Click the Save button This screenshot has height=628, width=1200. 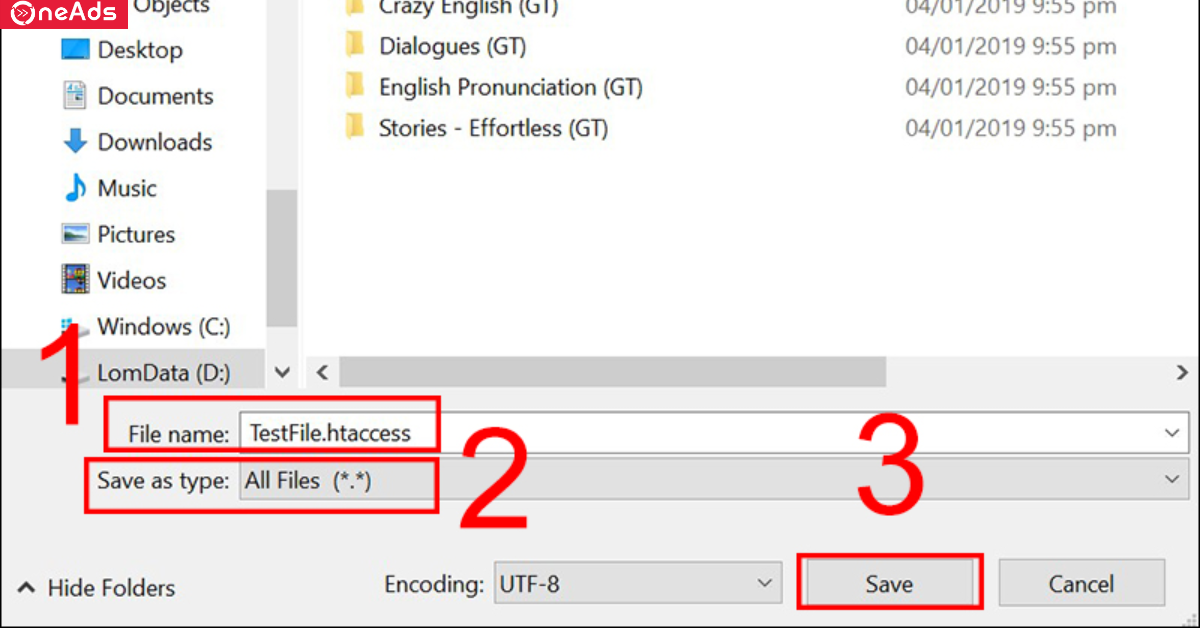click(889, 583)
